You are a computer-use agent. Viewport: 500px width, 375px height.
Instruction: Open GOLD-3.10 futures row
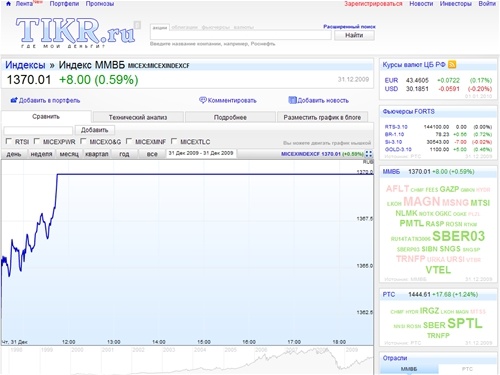coord(438,149)
